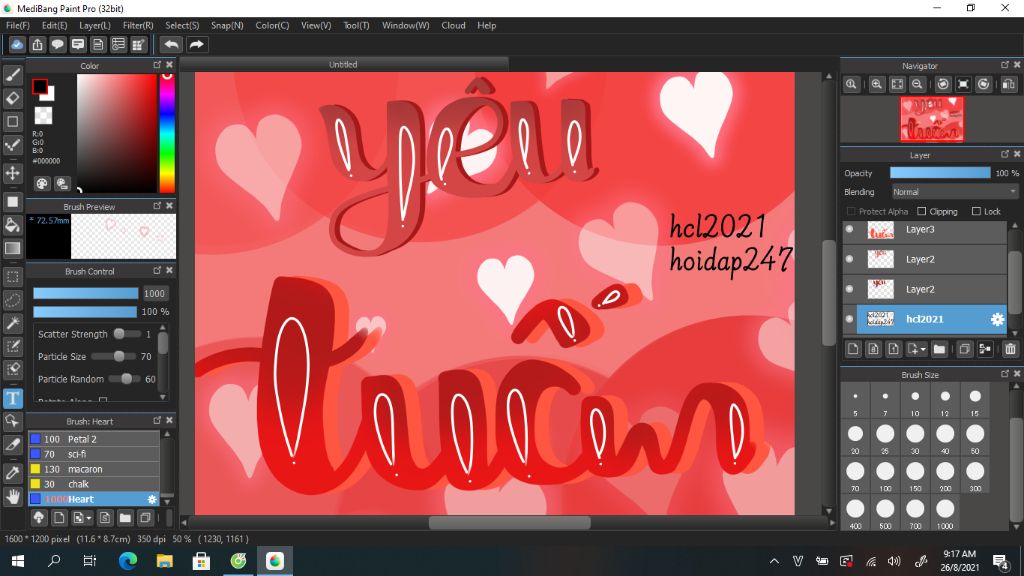Open Heart brush settings gear
The width and height of the screenshot is (1024, 576).
[x=152, y=499]
